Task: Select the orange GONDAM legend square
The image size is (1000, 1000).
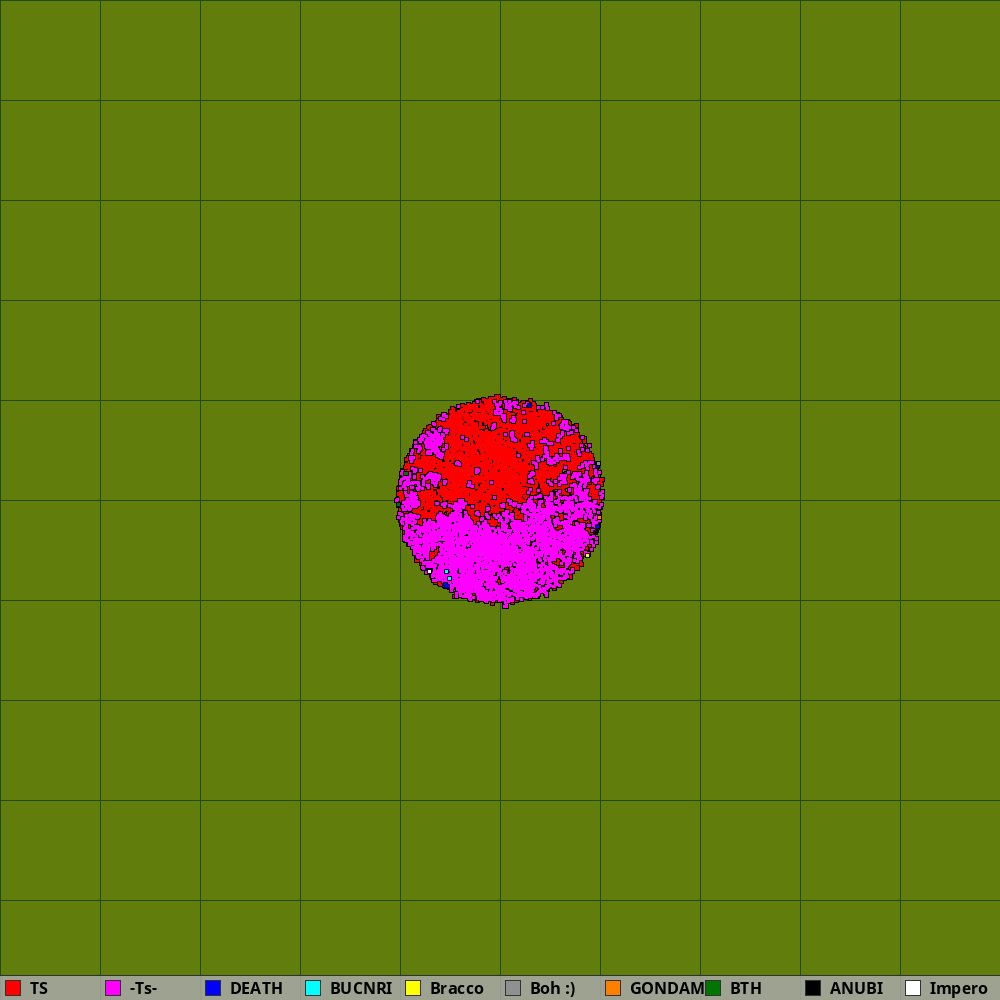Action: tap(613, 988)
